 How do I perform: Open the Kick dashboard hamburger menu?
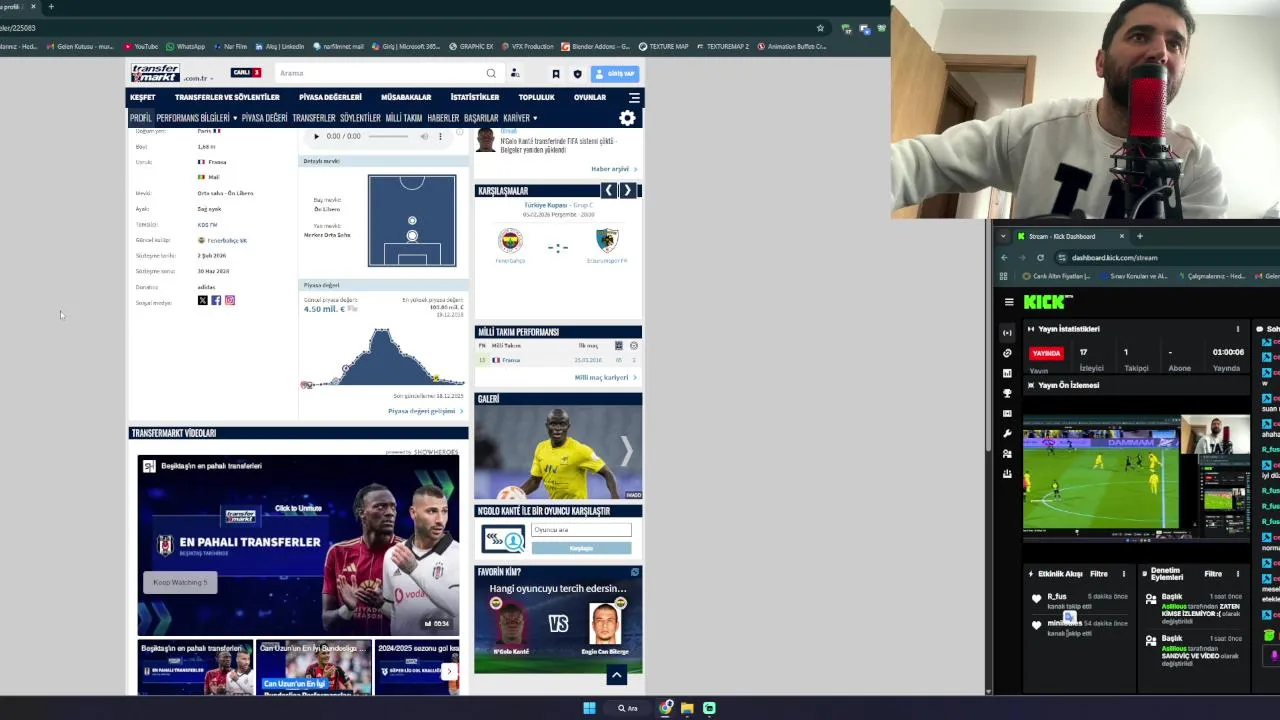pos(1008,301)
